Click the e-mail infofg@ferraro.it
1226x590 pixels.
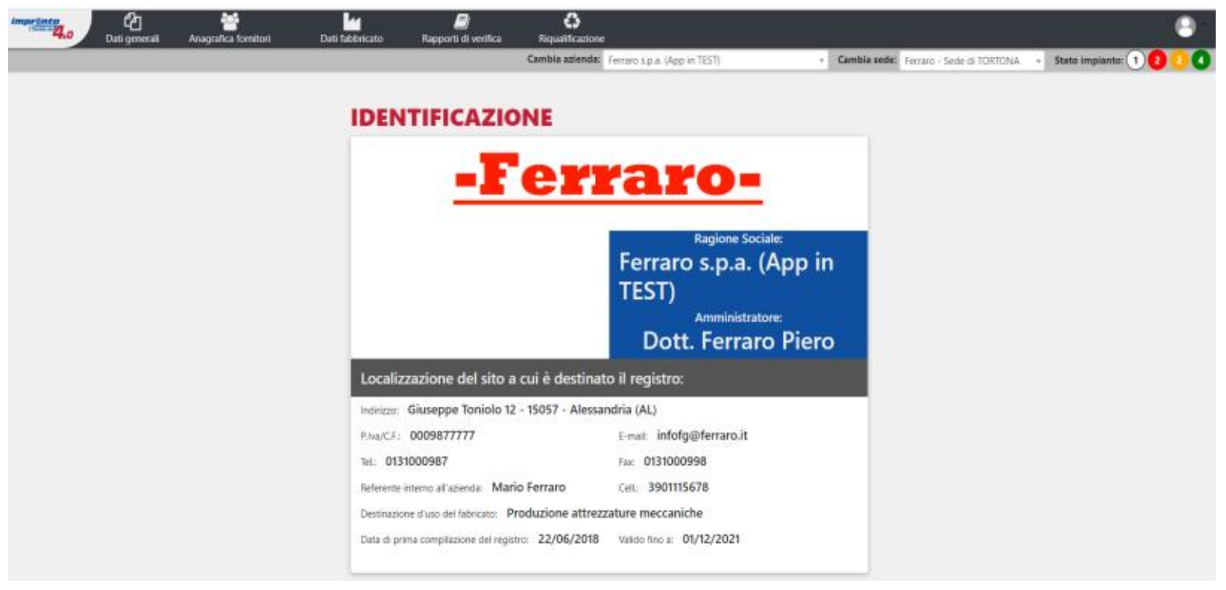[703, 436]
